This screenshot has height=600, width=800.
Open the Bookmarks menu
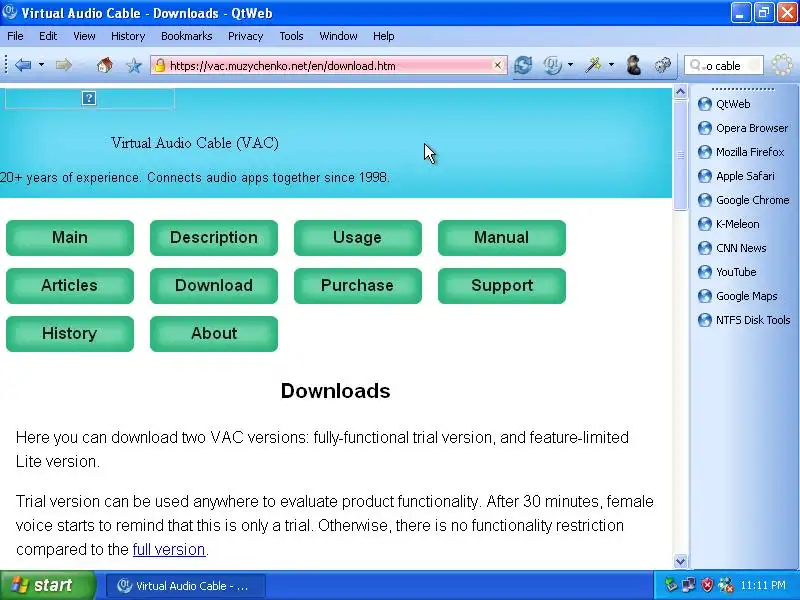pos(187,36)
